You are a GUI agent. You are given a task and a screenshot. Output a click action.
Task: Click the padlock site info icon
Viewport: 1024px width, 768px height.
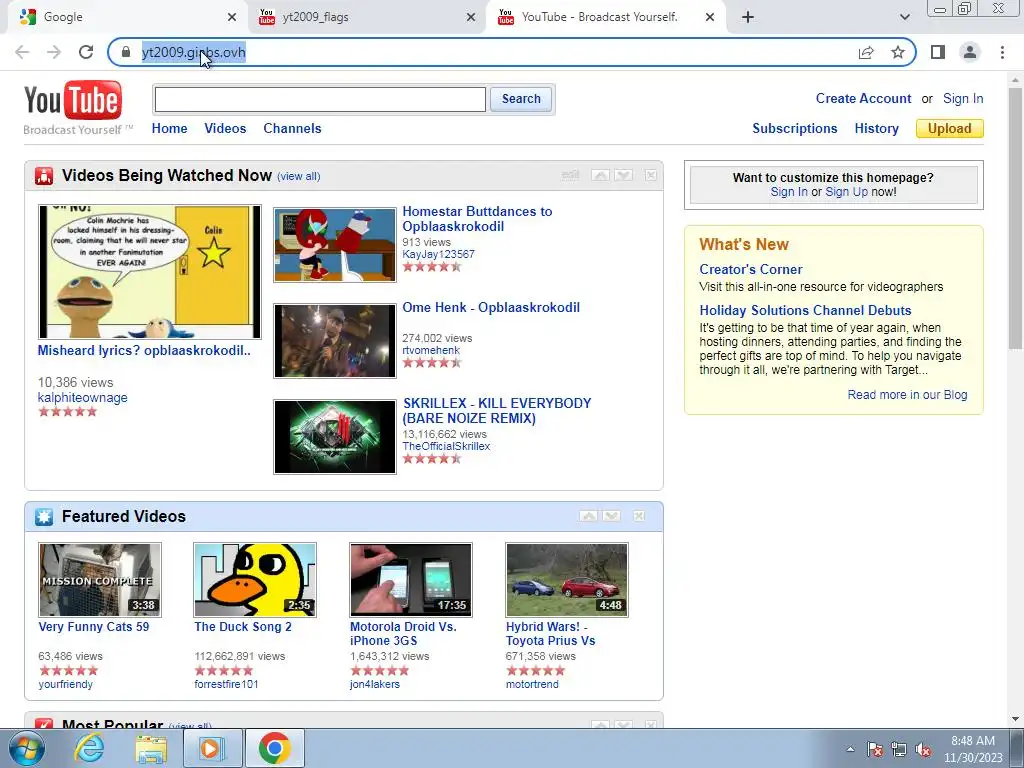[126, 52]
